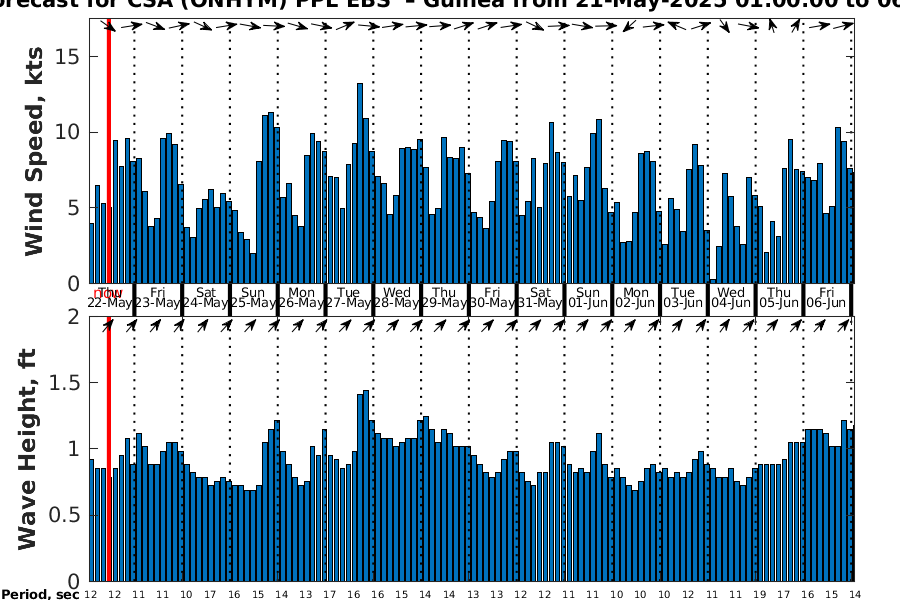Click the tallest wave height bar on Tue 27-May
This screenshot has width=900, height=600.
pos(366,486)
